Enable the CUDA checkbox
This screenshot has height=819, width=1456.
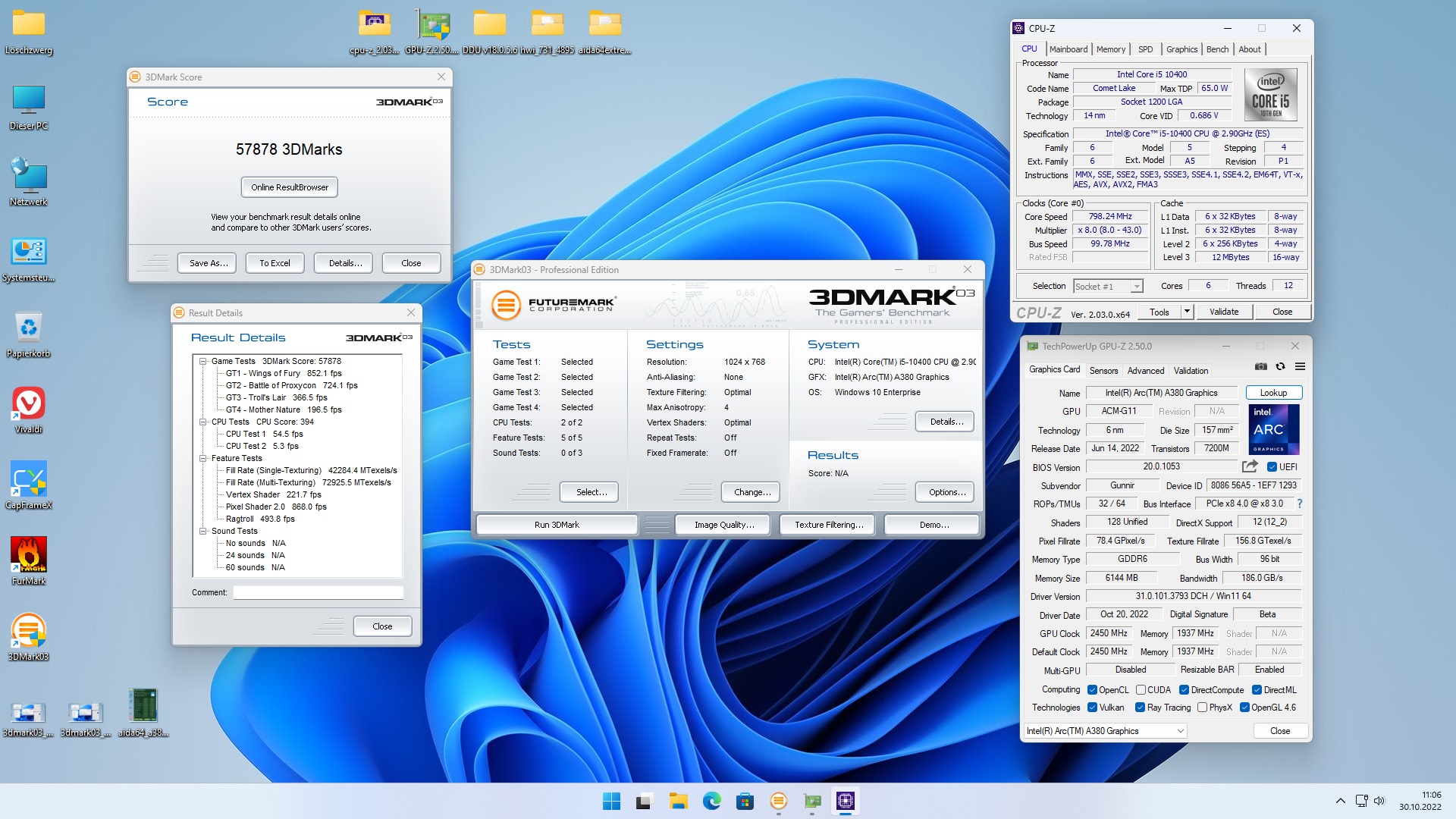click(x=1141, y=690)
